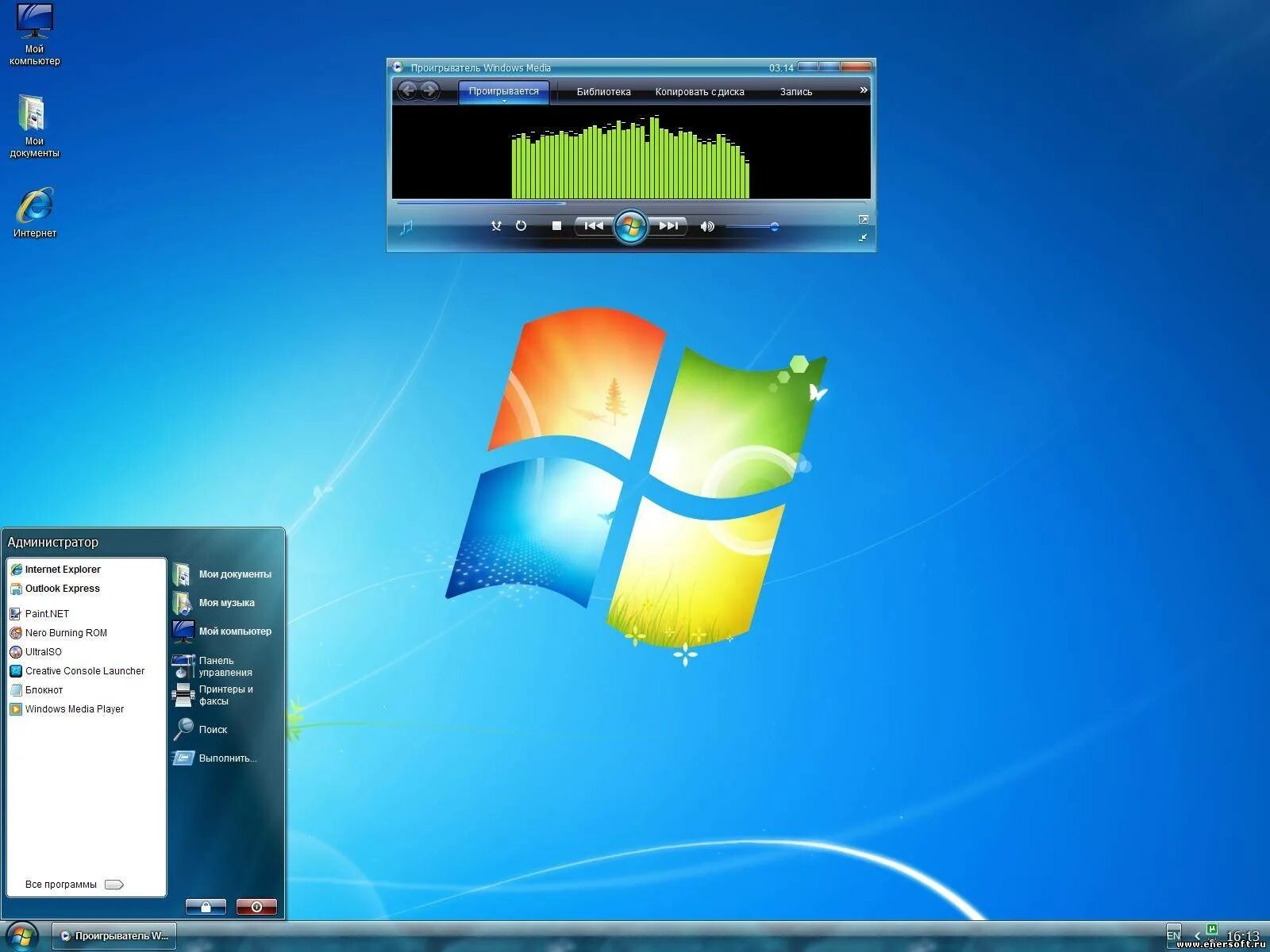Open Моя музыка in the Start menu
This screenshot has width=1270, height=952.
(214, 603)
